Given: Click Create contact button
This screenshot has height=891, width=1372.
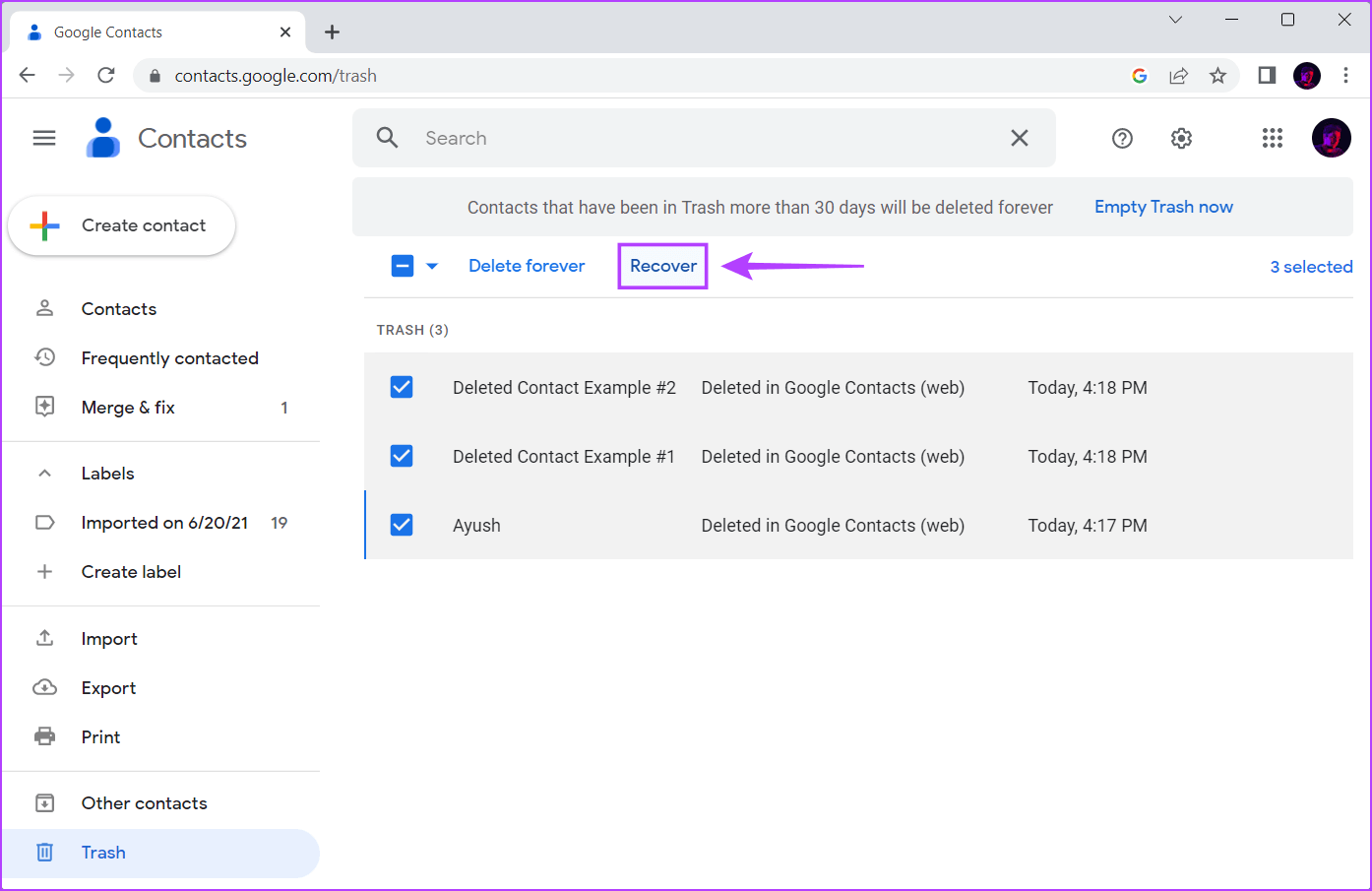Looking at the screenshot, I should pyautogui.click(x=122, y=225).
